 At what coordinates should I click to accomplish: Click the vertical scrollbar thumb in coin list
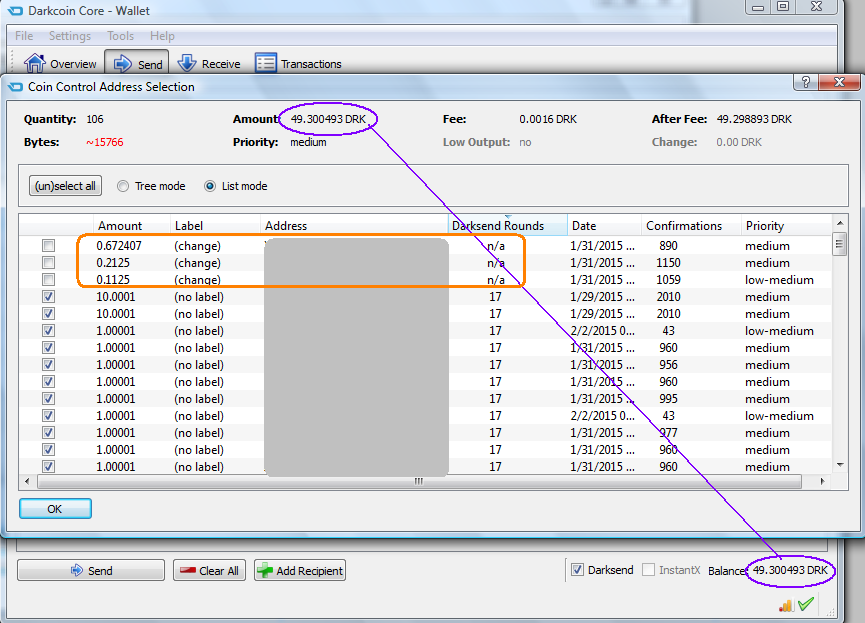[x=840, y=244]
